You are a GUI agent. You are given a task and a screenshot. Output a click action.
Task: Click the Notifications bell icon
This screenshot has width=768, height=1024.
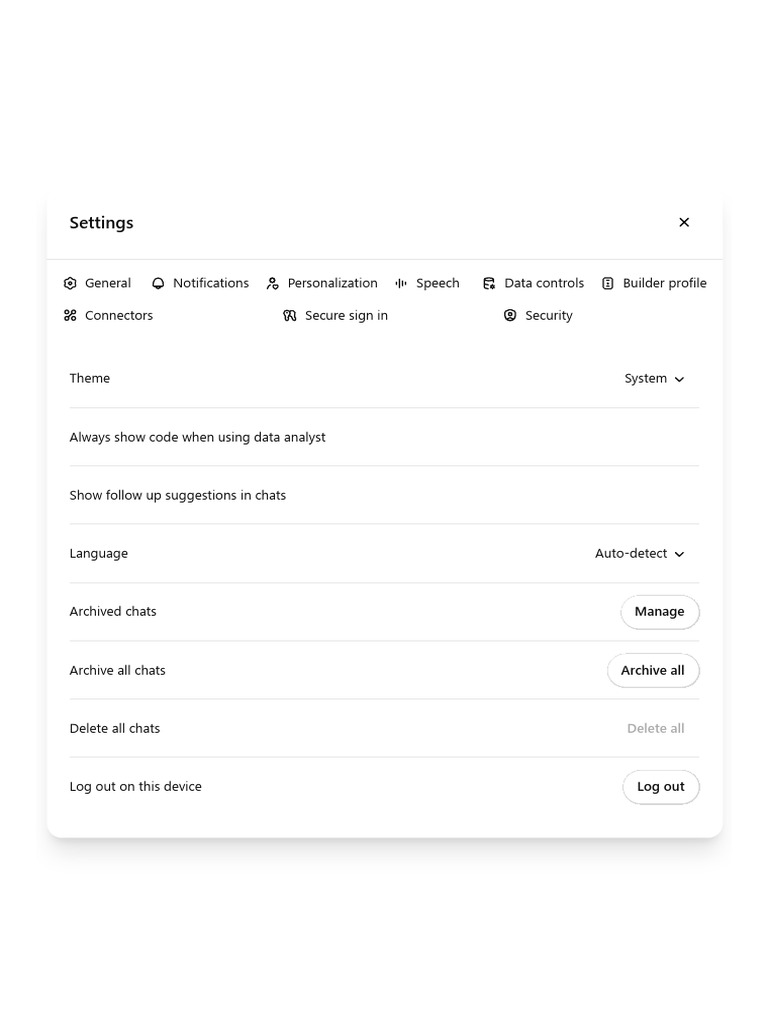[x=158, y=283]
